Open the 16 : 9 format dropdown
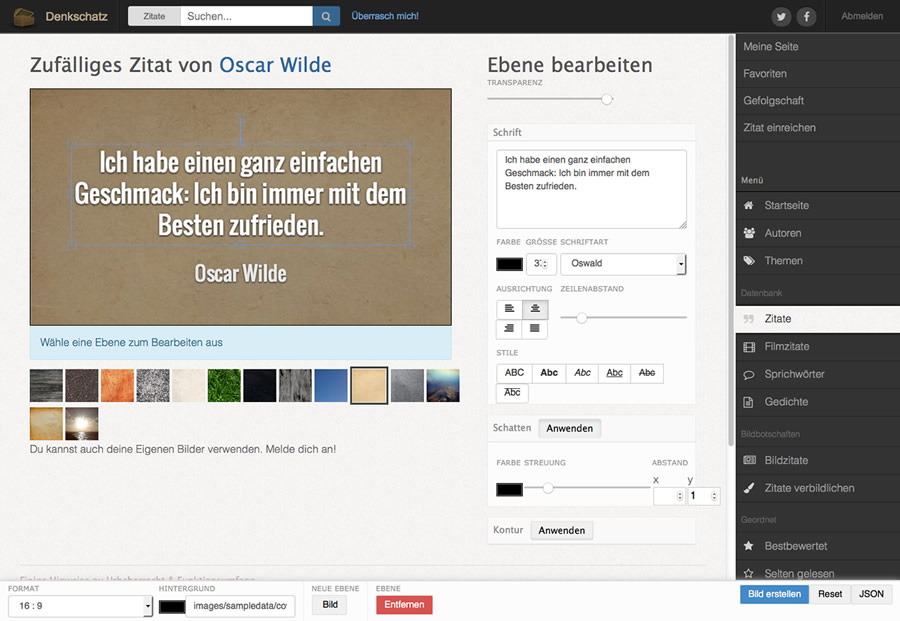Image resolution: width=900 pixels, height=621 pixels. pos(79,606)
